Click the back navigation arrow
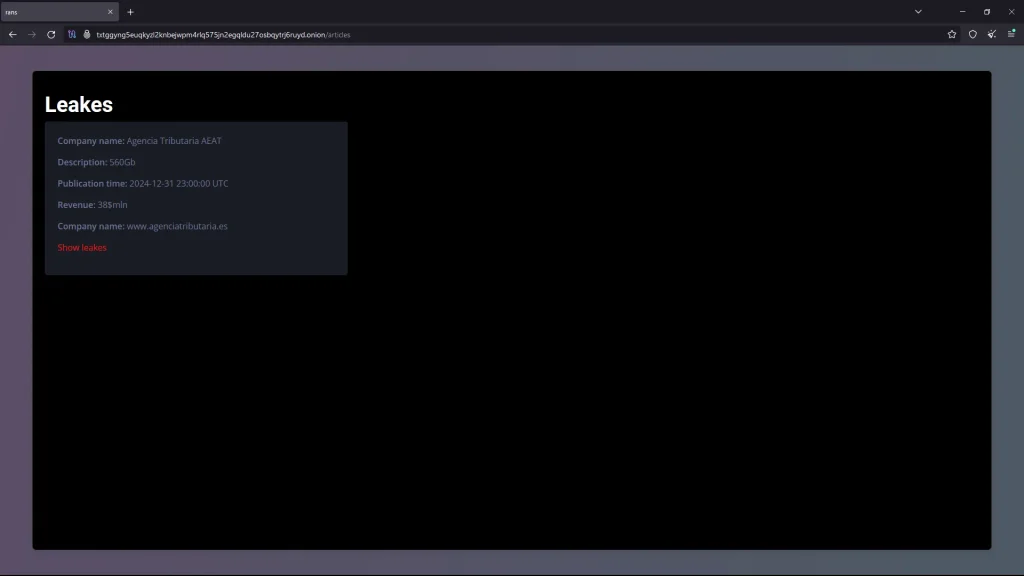 [x=12, y=34]
